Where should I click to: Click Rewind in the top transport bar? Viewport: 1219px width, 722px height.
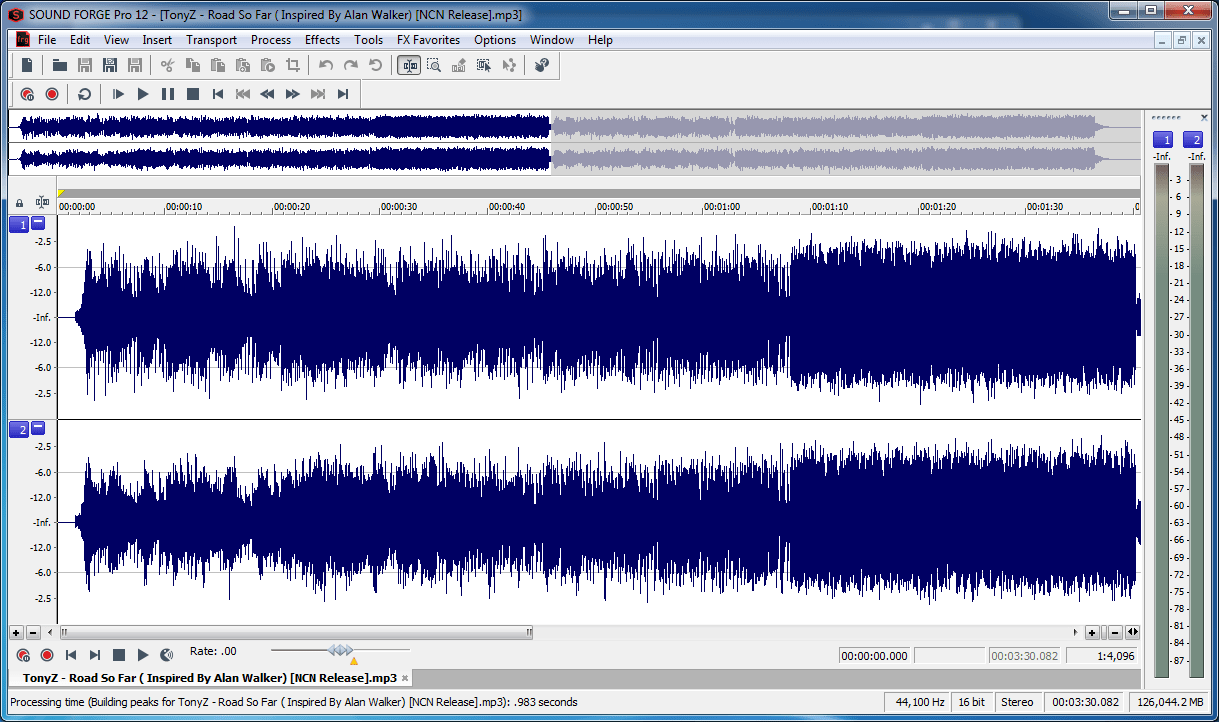click(267, 94)
